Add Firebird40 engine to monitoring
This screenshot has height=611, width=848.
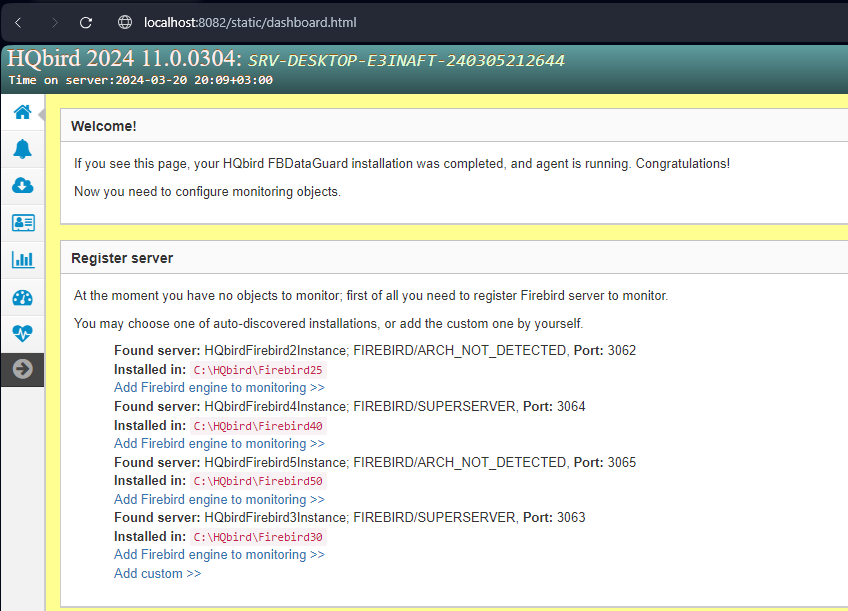pos(219,443)
